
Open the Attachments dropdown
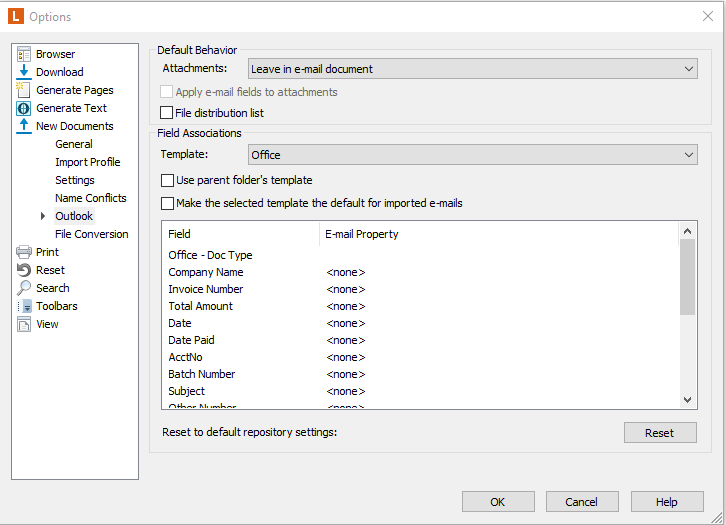click(472, 69)
